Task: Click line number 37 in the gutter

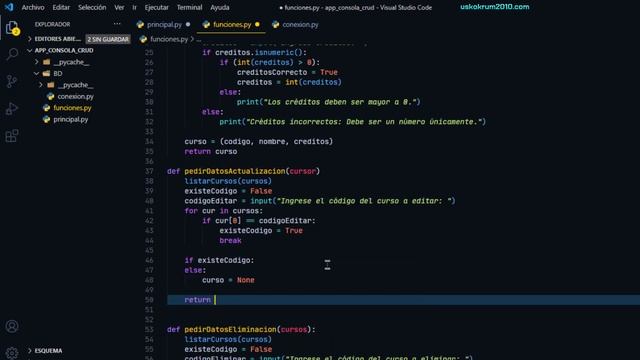Action: click(x=149, y=171)
